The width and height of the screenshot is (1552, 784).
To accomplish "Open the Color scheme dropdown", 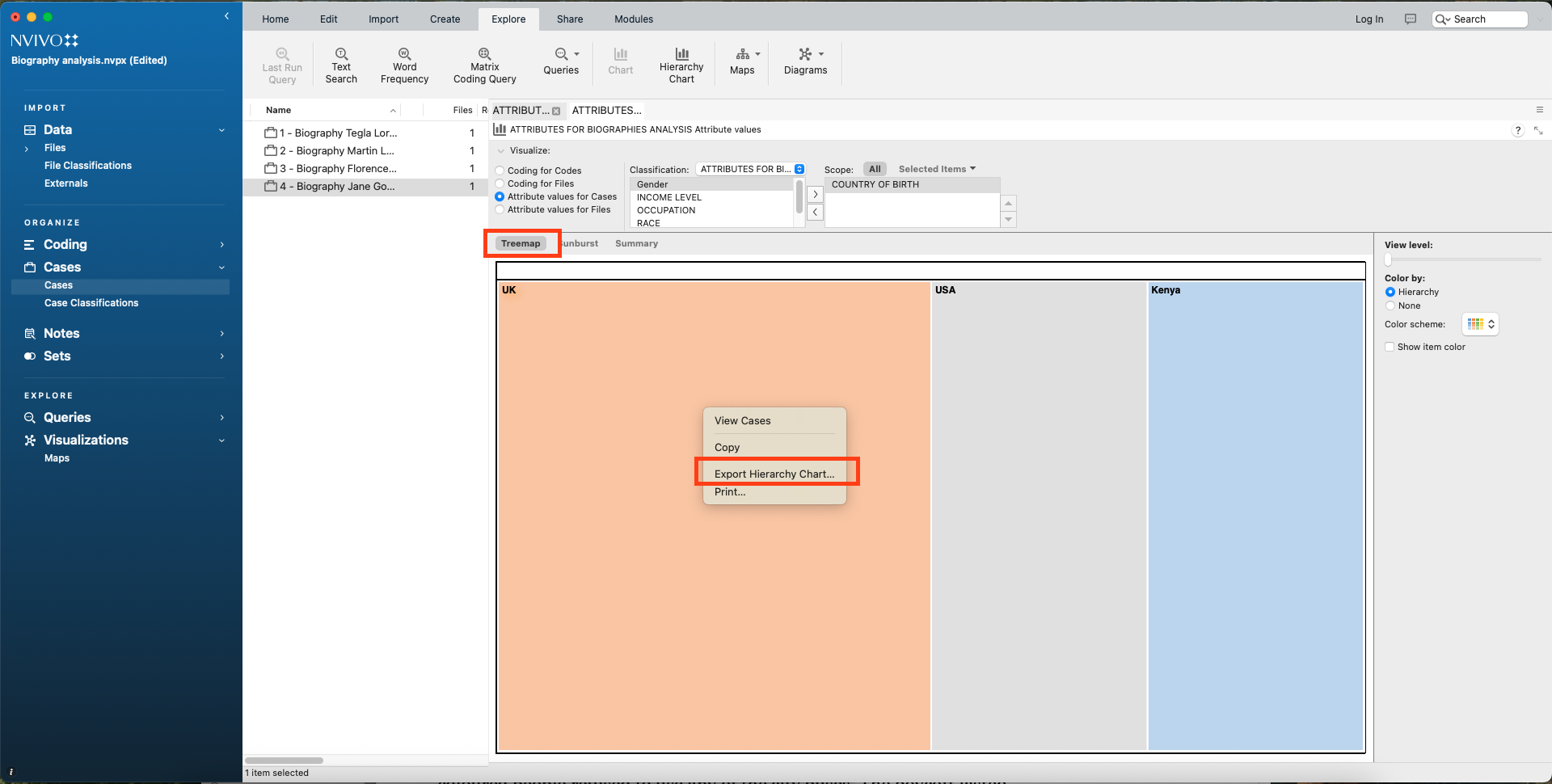I will coord(1480,324).
